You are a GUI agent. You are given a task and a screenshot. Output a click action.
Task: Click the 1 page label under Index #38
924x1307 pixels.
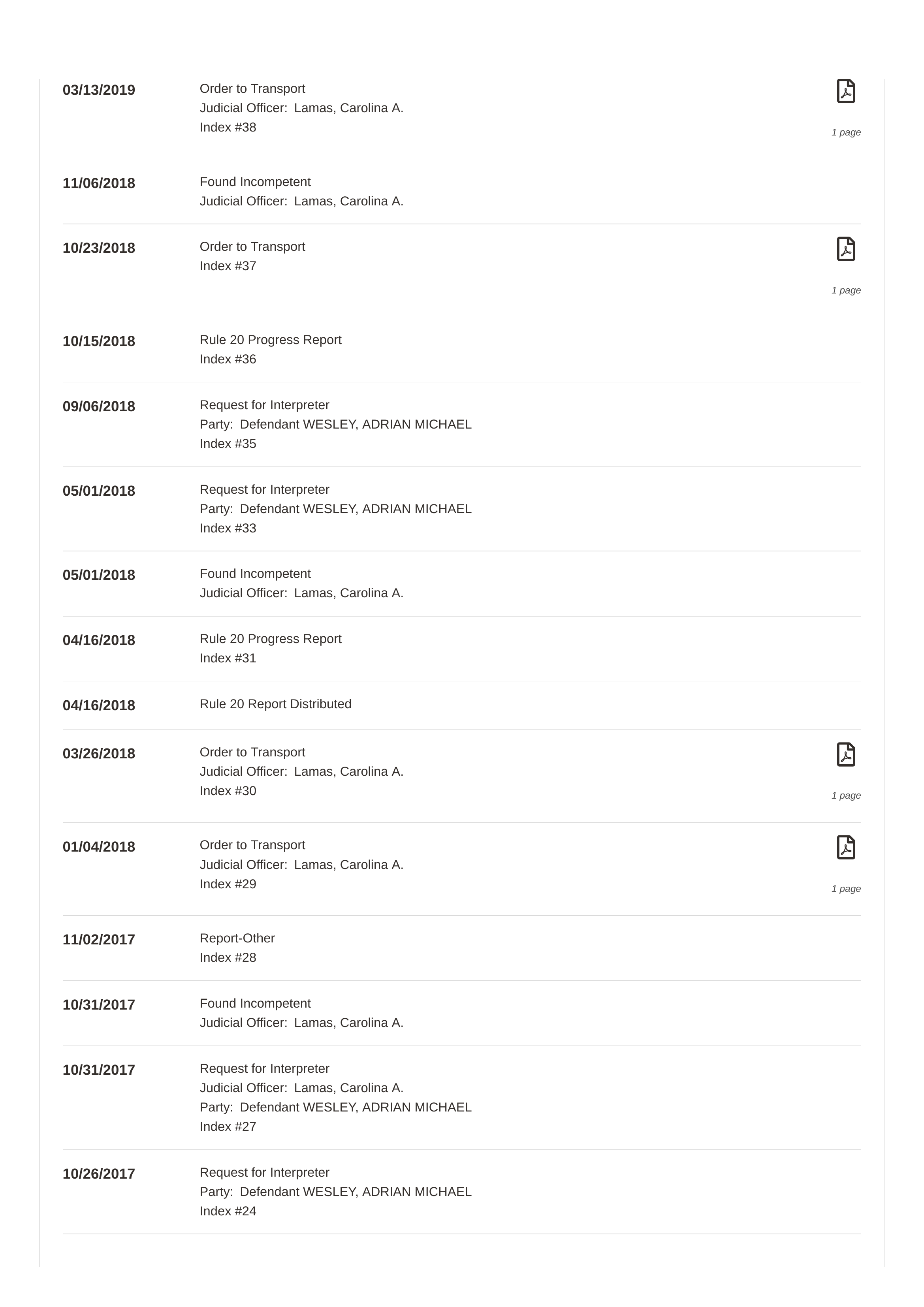coord(846,132)
